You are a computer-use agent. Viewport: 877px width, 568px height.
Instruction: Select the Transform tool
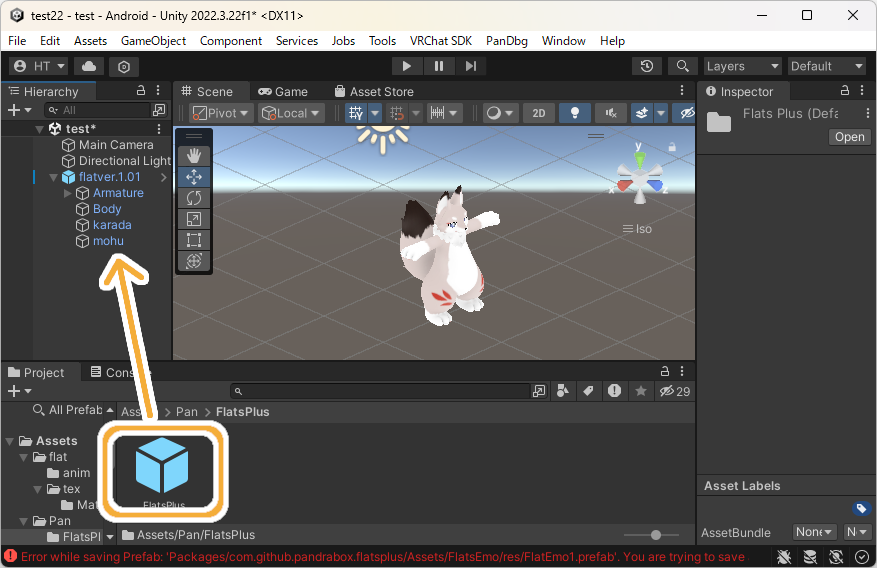(x=194, y=261)
